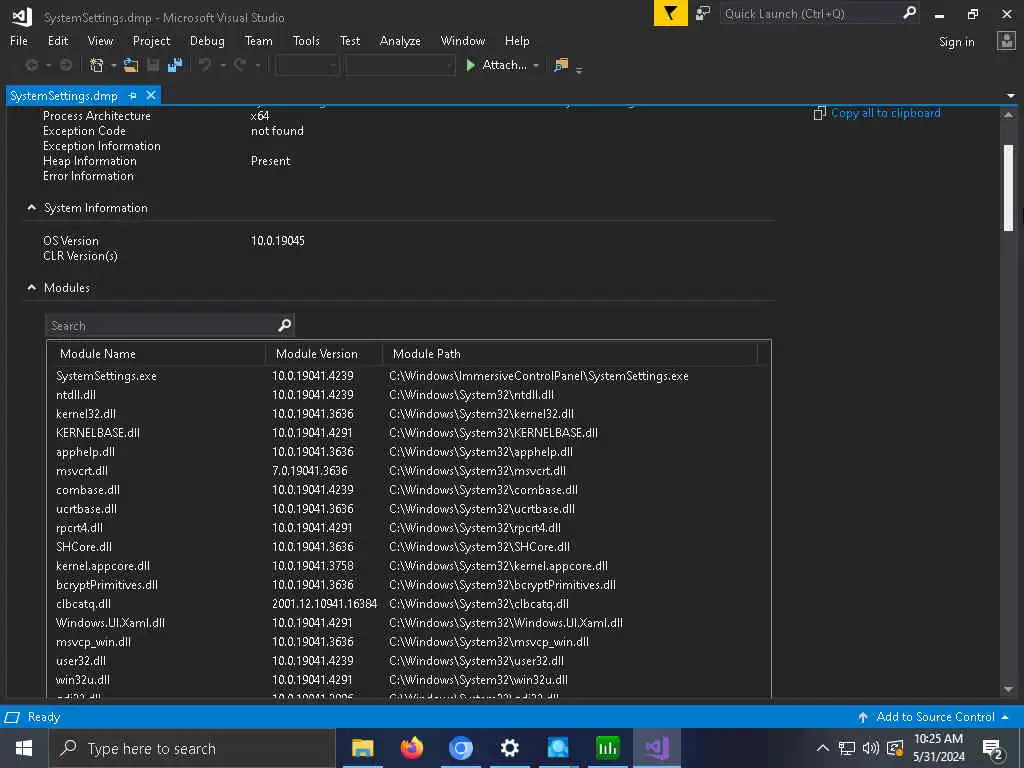This screenshot has height=768, width=1024.
Task: Open File Explorer from the taskbar
Action: (362, 748)
